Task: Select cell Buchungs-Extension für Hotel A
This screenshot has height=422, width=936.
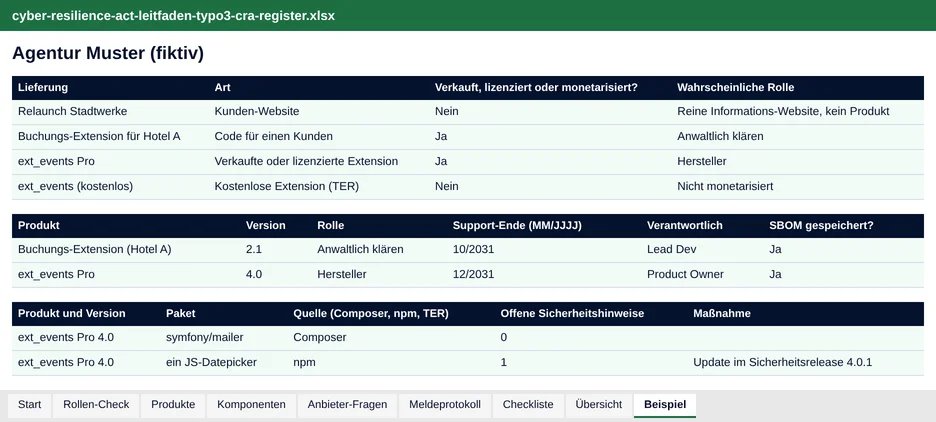Action: 99,137
